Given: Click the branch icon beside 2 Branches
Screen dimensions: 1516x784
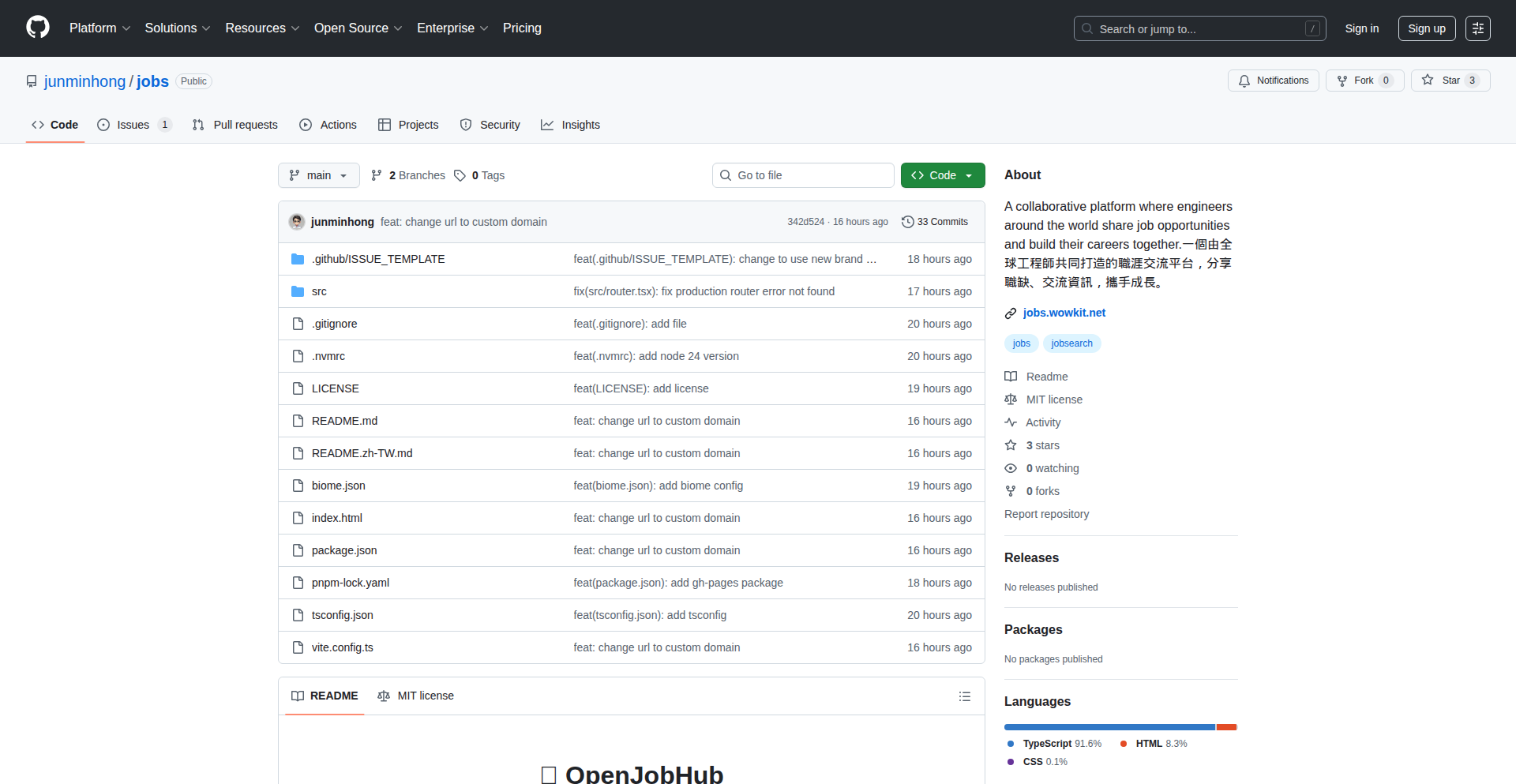Looking at the screenshot, I should coord(377,175).
